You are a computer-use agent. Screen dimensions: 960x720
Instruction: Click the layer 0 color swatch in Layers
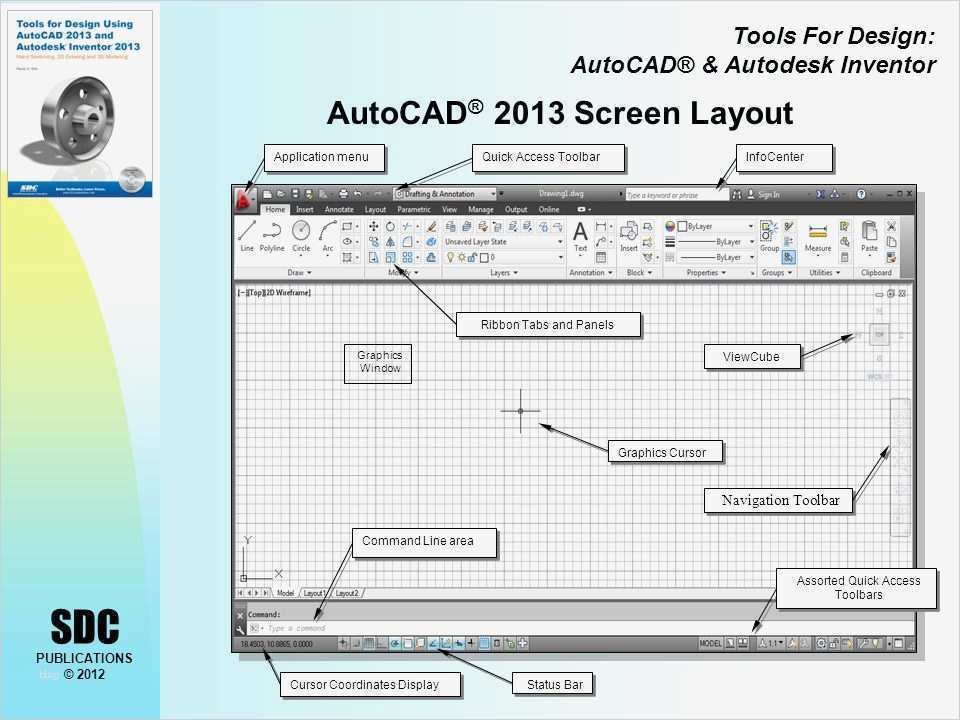484,258
